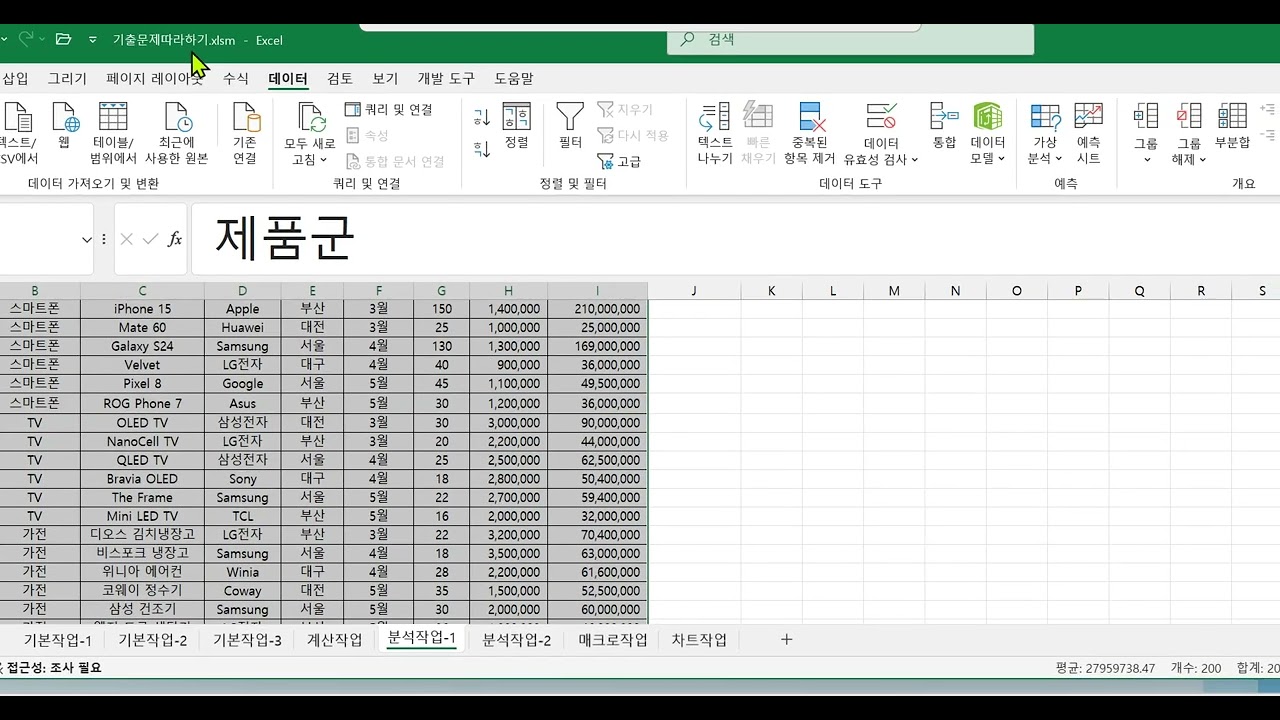Expand the 그룹 dropdown arrow
The height and width of the screenshot is (720, 1280).
[x=1147, y=160]
